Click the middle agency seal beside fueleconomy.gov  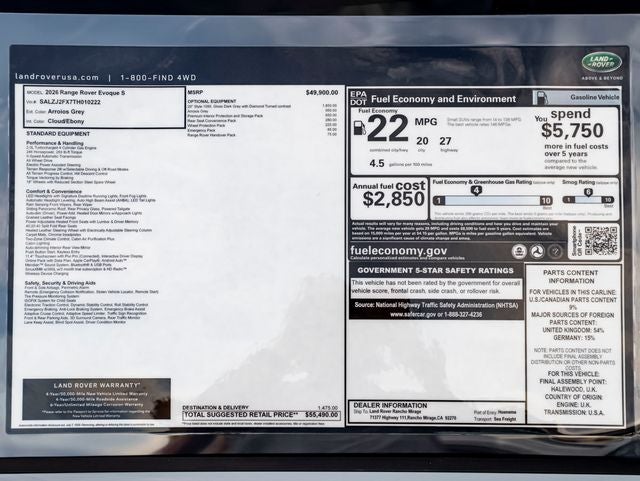coord(537,252)
